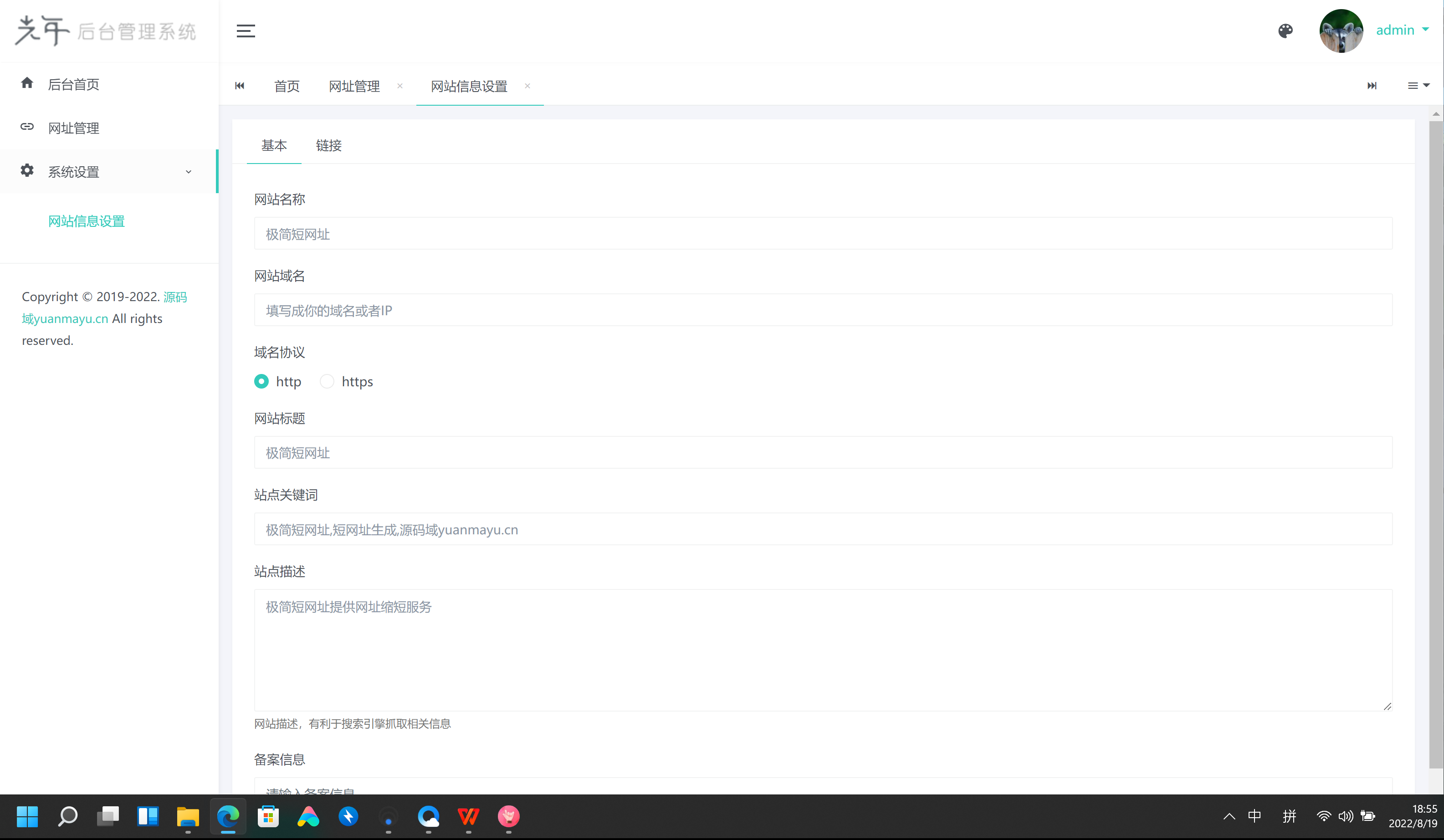Open 后台首页 from the sidebar
This screenshot has height=840, width=1444.
point(73,84)
